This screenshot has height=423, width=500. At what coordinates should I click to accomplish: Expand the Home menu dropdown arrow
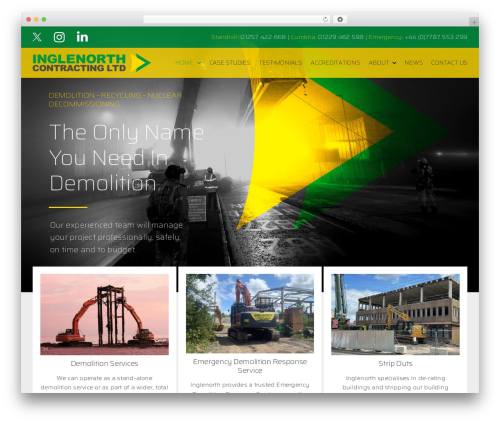point(199,63)
